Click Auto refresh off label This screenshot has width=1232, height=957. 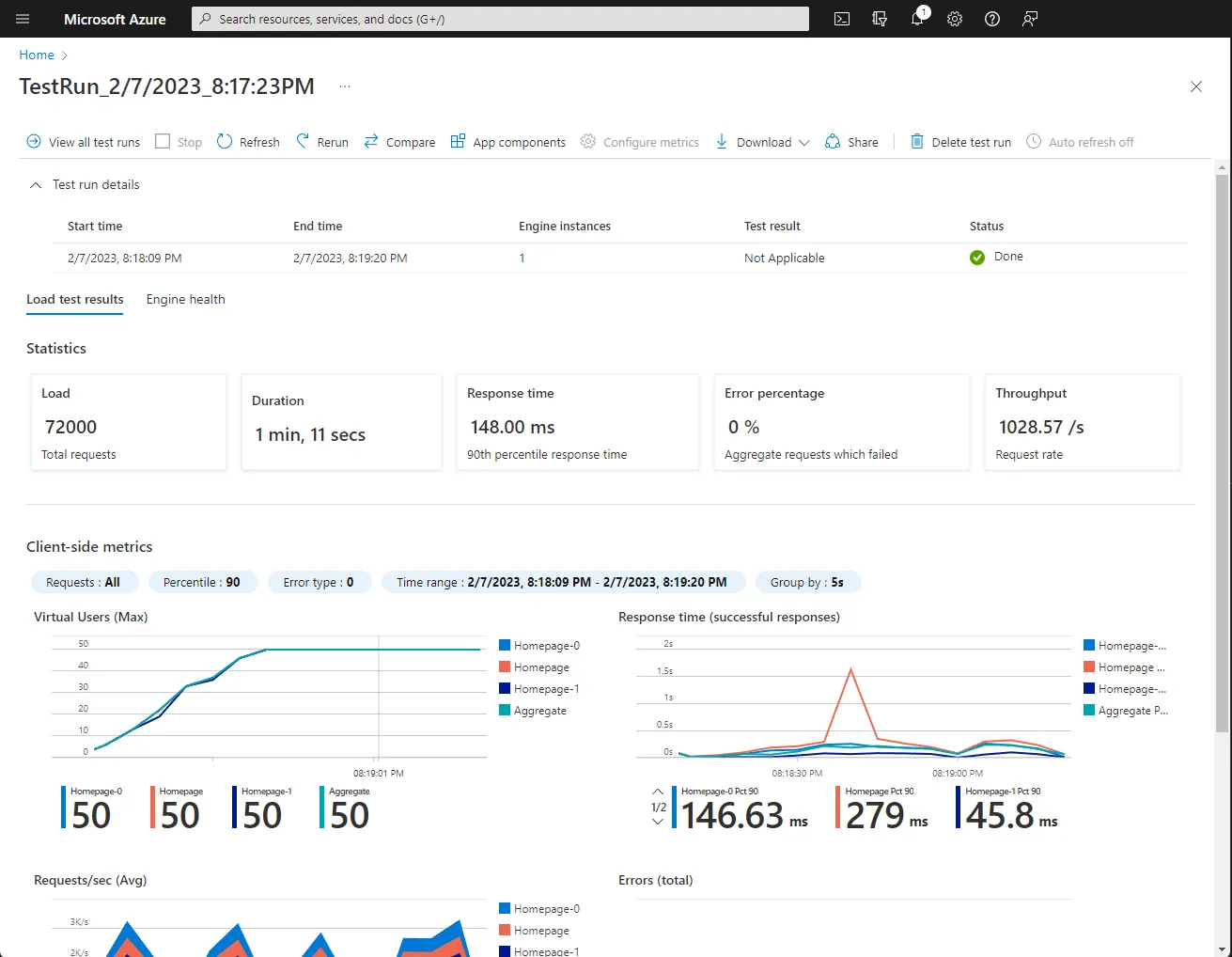point(1091,143)
